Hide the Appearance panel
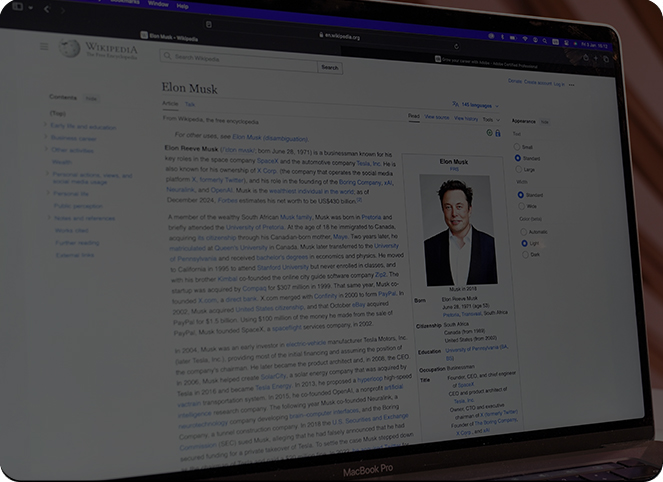The width and height of the screenshot is (663, 482). [545, 122]
